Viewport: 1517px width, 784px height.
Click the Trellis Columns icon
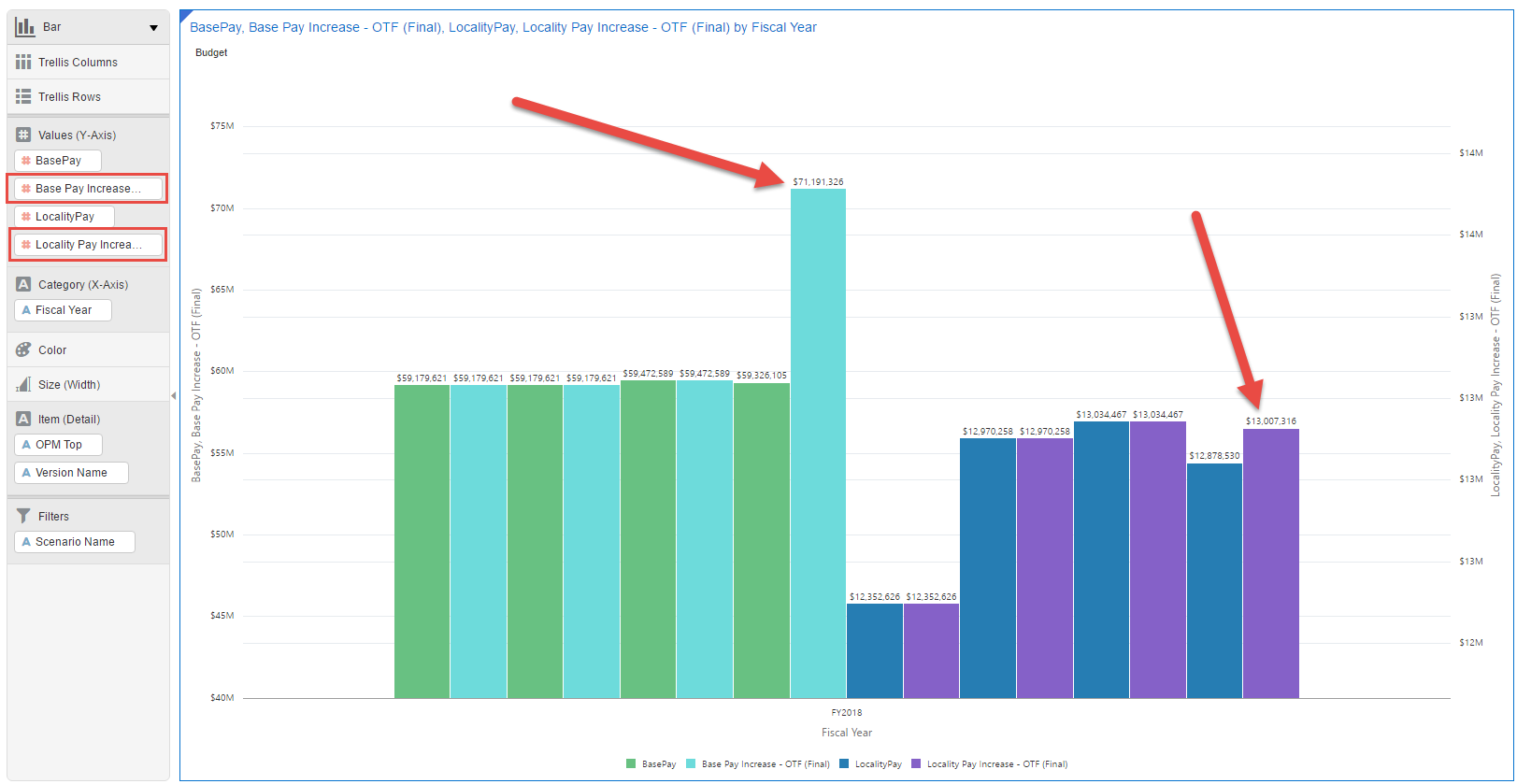coord(23,63)
